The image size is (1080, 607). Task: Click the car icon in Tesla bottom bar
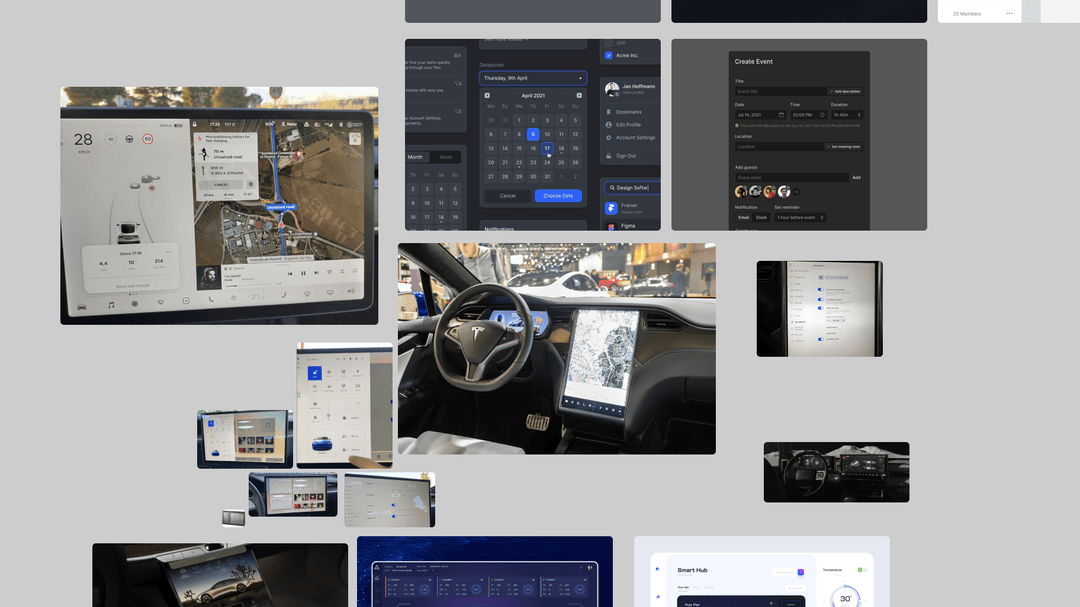point(81,307)
